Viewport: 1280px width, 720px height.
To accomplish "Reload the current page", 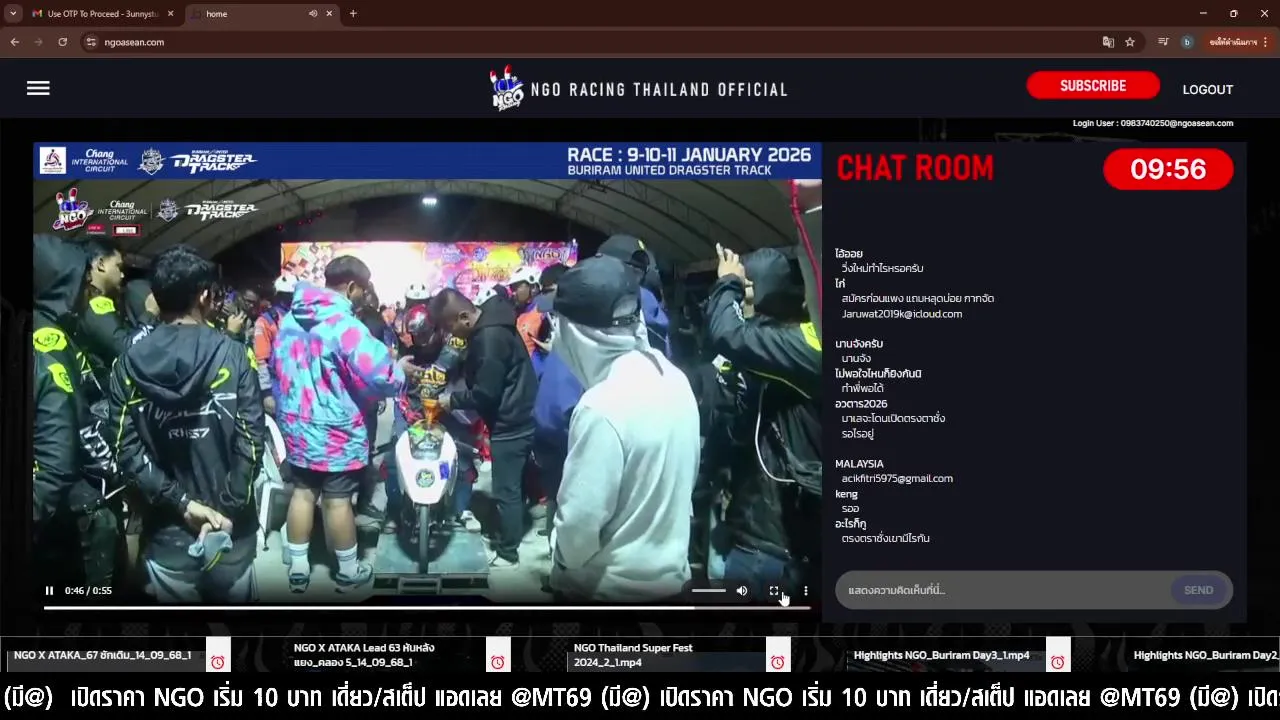I will [62, 42].
